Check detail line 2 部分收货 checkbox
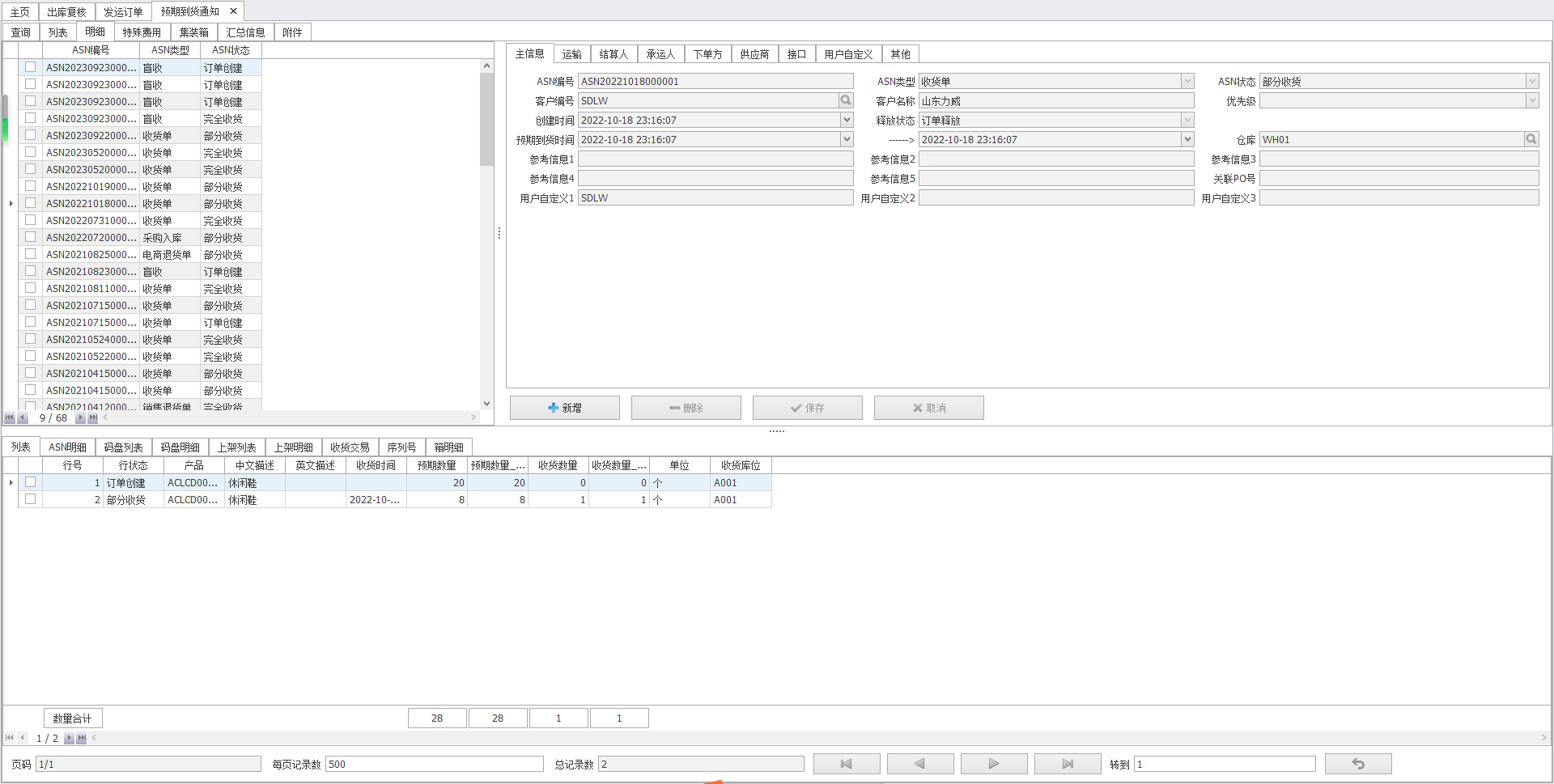This screenshot has height=784, width=1554. click(30, 499)
